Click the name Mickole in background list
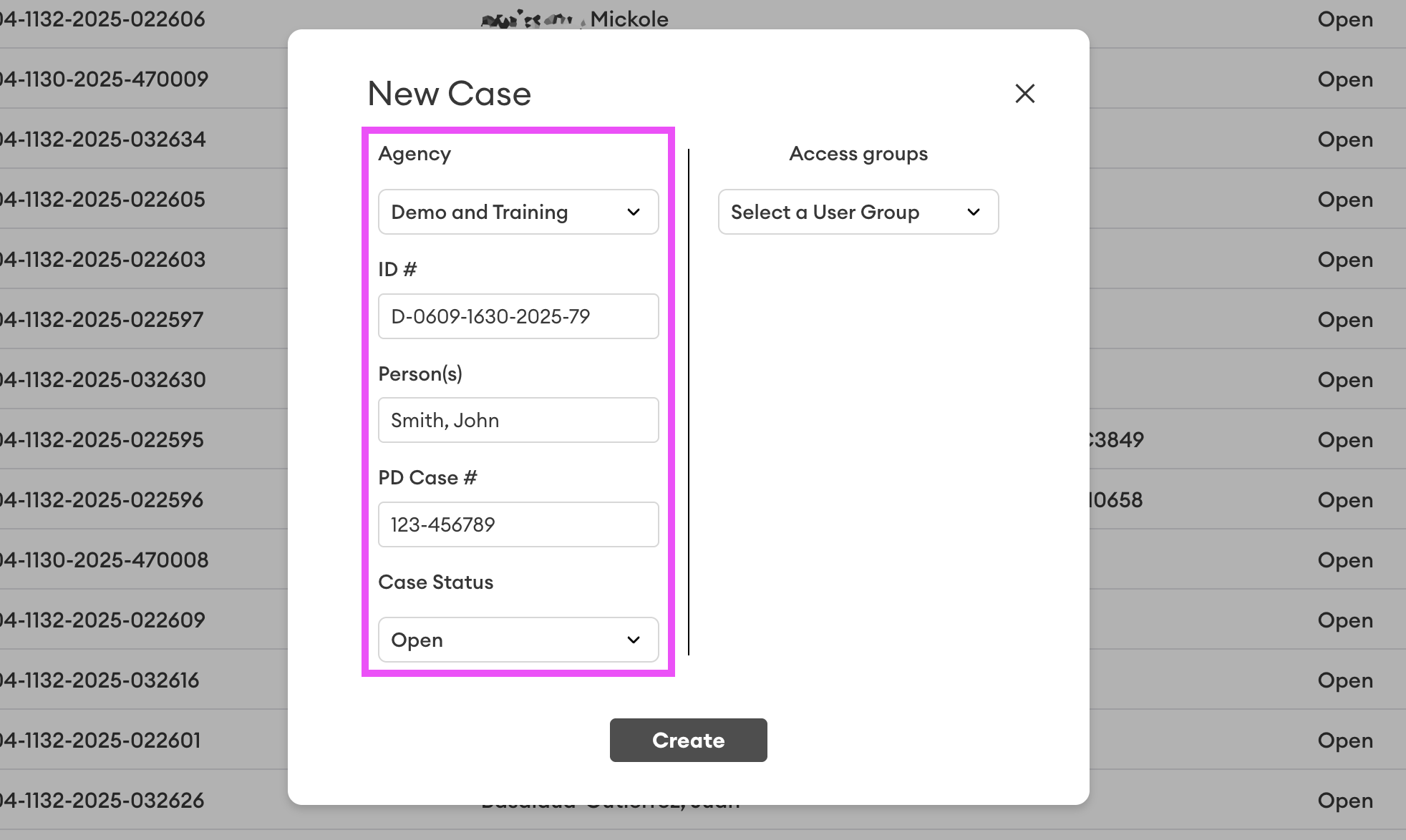The image size is (1406, 840). point(629,19)
